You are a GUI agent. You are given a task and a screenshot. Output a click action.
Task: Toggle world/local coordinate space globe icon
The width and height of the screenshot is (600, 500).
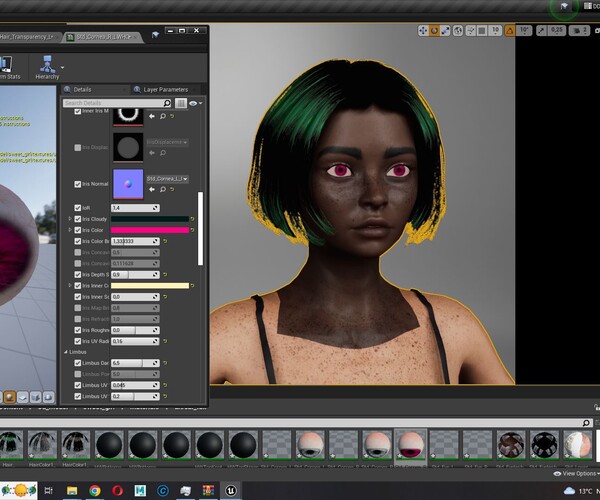tap(458, 31)
